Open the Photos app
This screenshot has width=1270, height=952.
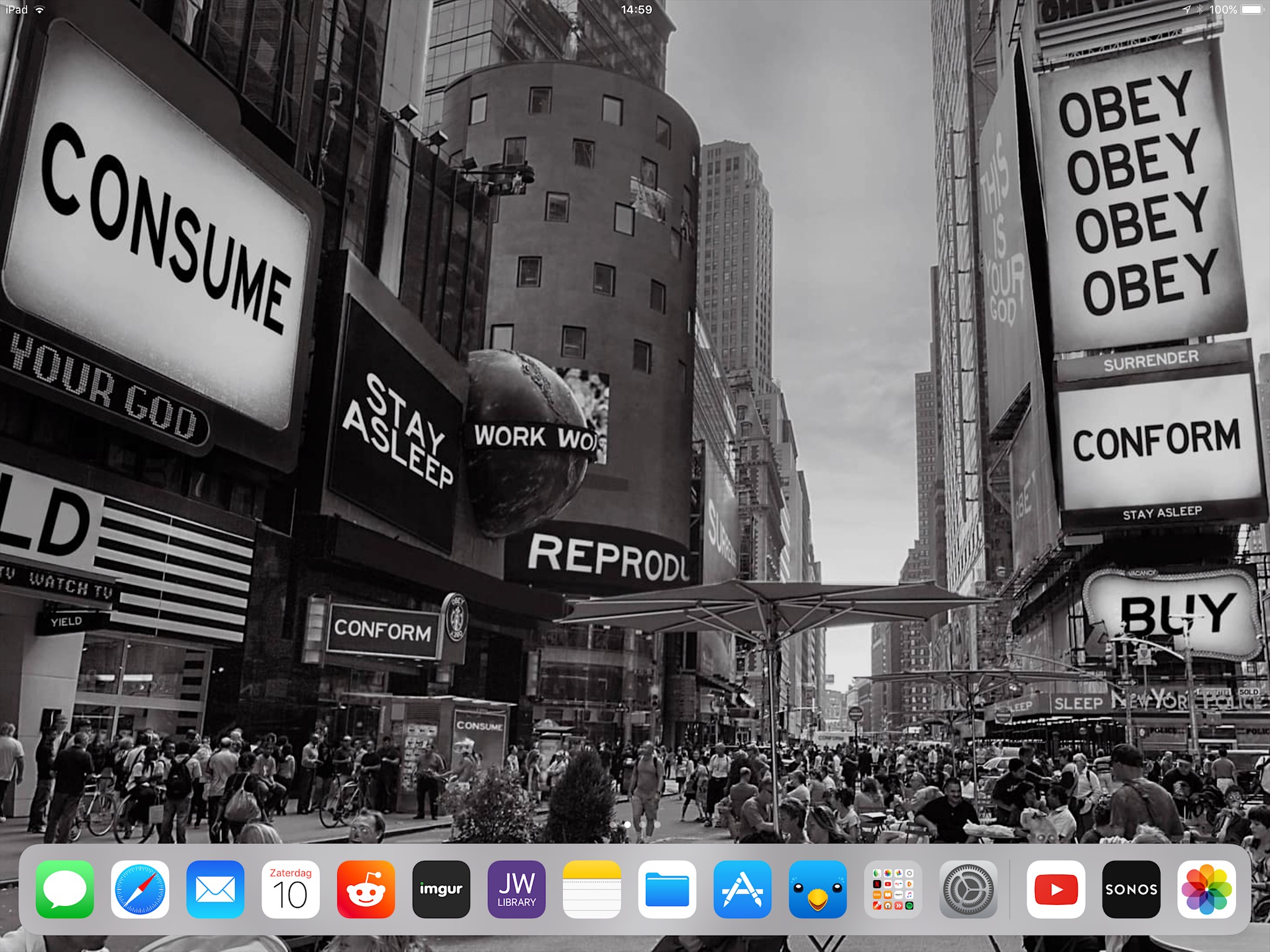1206,889
